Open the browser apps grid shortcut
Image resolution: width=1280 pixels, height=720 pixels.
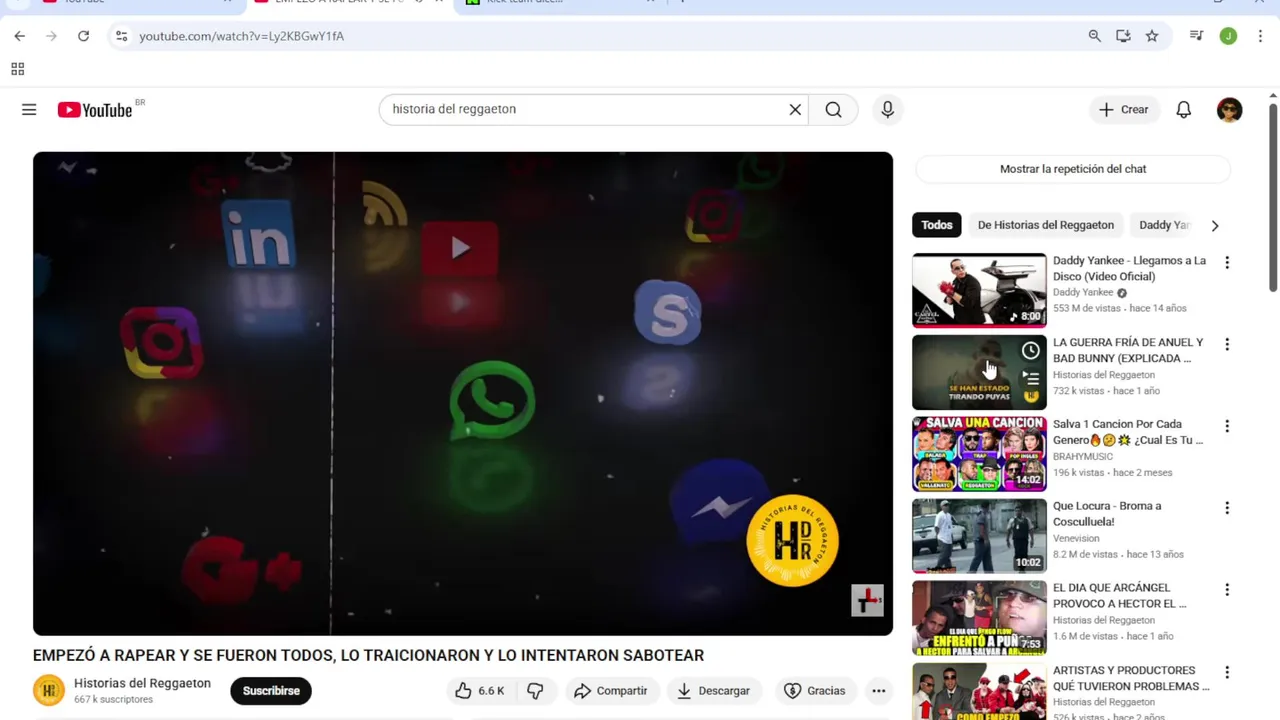pyautogui.click(x=17, y=69)
